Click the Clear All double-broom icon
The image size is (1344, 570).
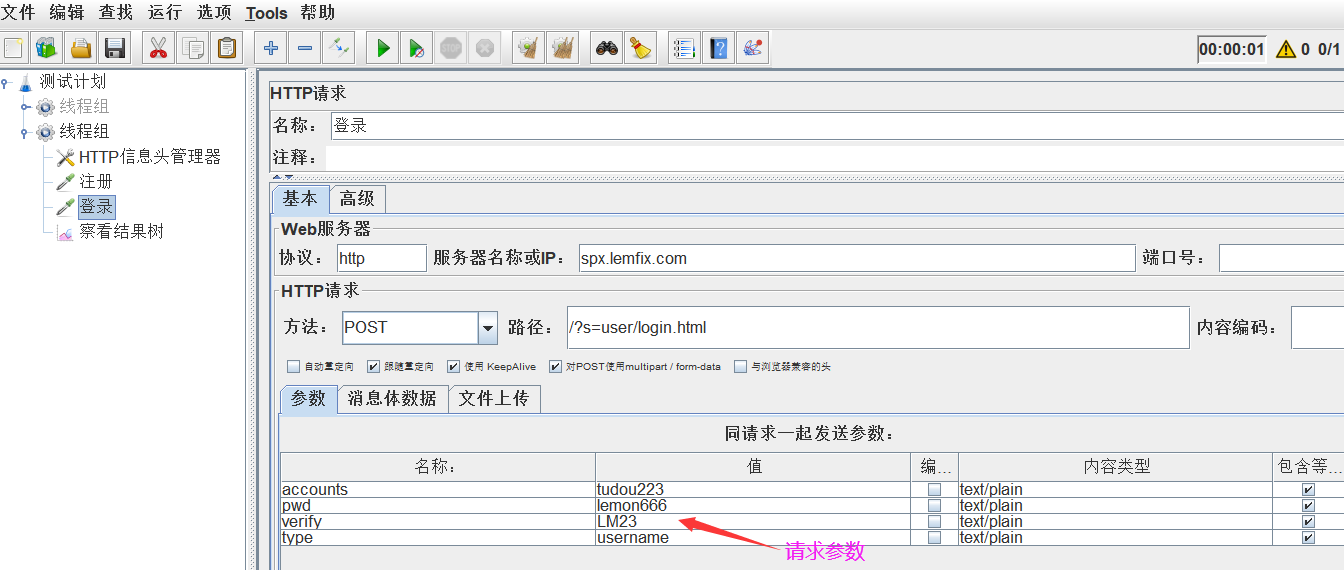tap(563, 48)
